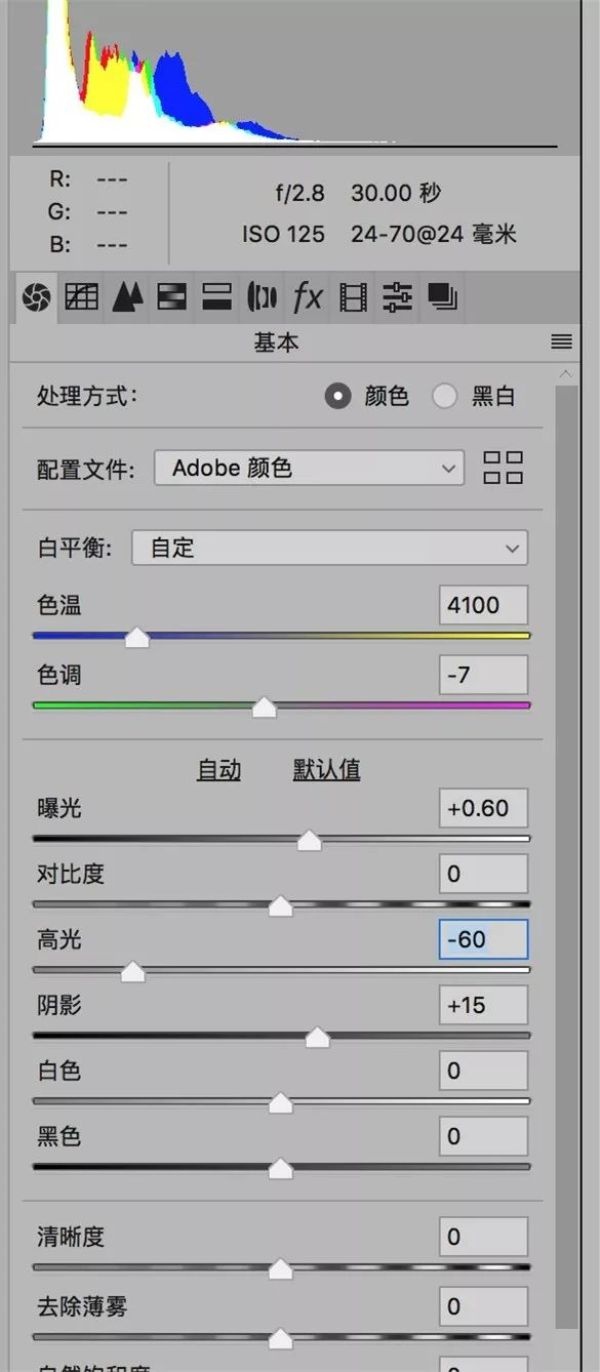Open the 基本 panel options menu
This screenshot has width=600, height=1372.
click(562, 342)
